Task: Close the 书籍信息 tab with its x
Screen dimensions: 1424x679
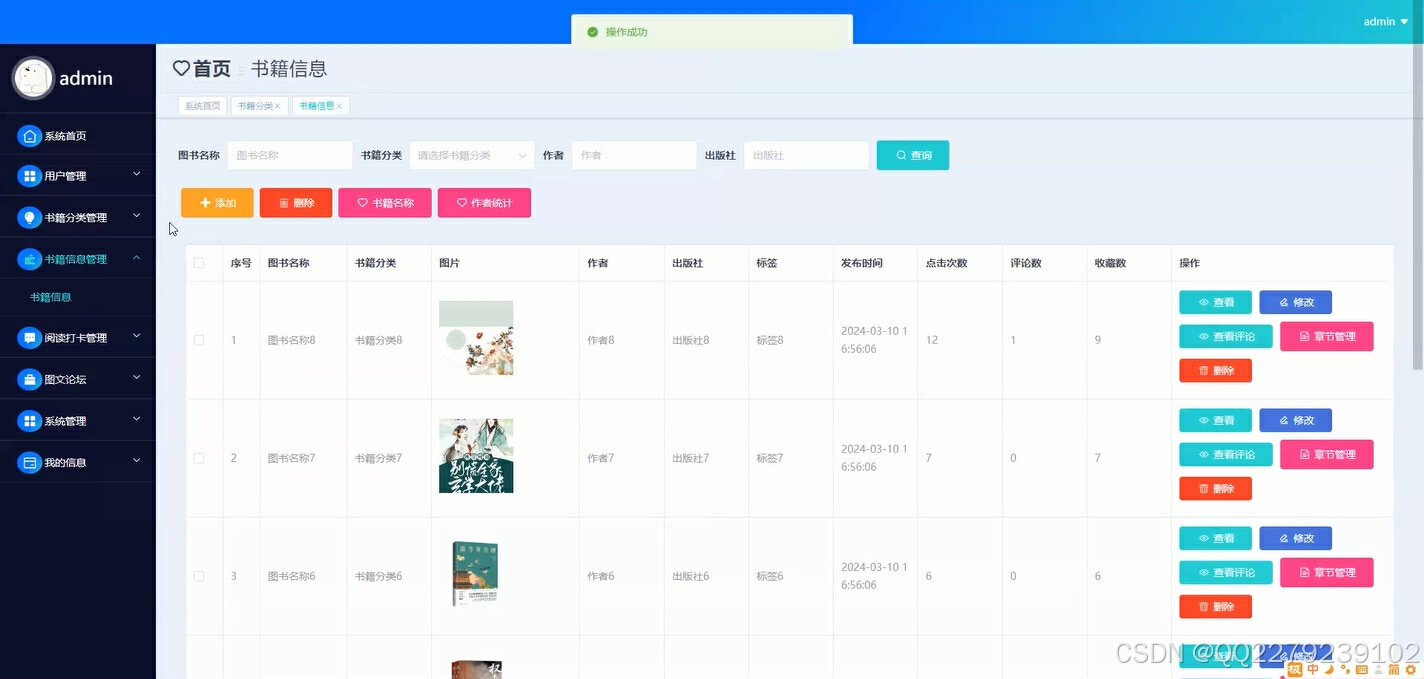Action: pyautogui.click(x=338, y=105)
